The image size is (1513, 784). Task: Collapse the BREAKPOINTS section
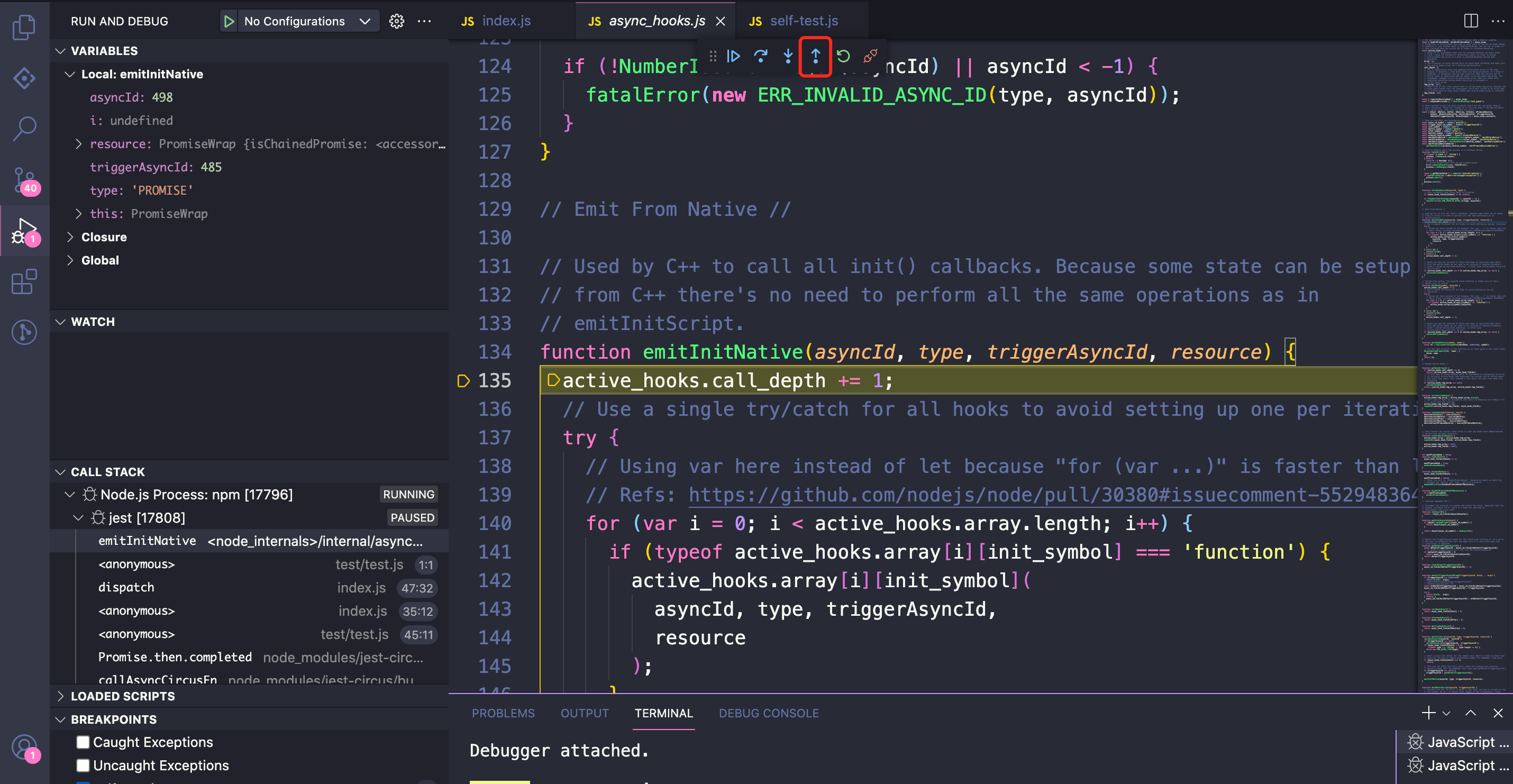click(x=60, y=719)
